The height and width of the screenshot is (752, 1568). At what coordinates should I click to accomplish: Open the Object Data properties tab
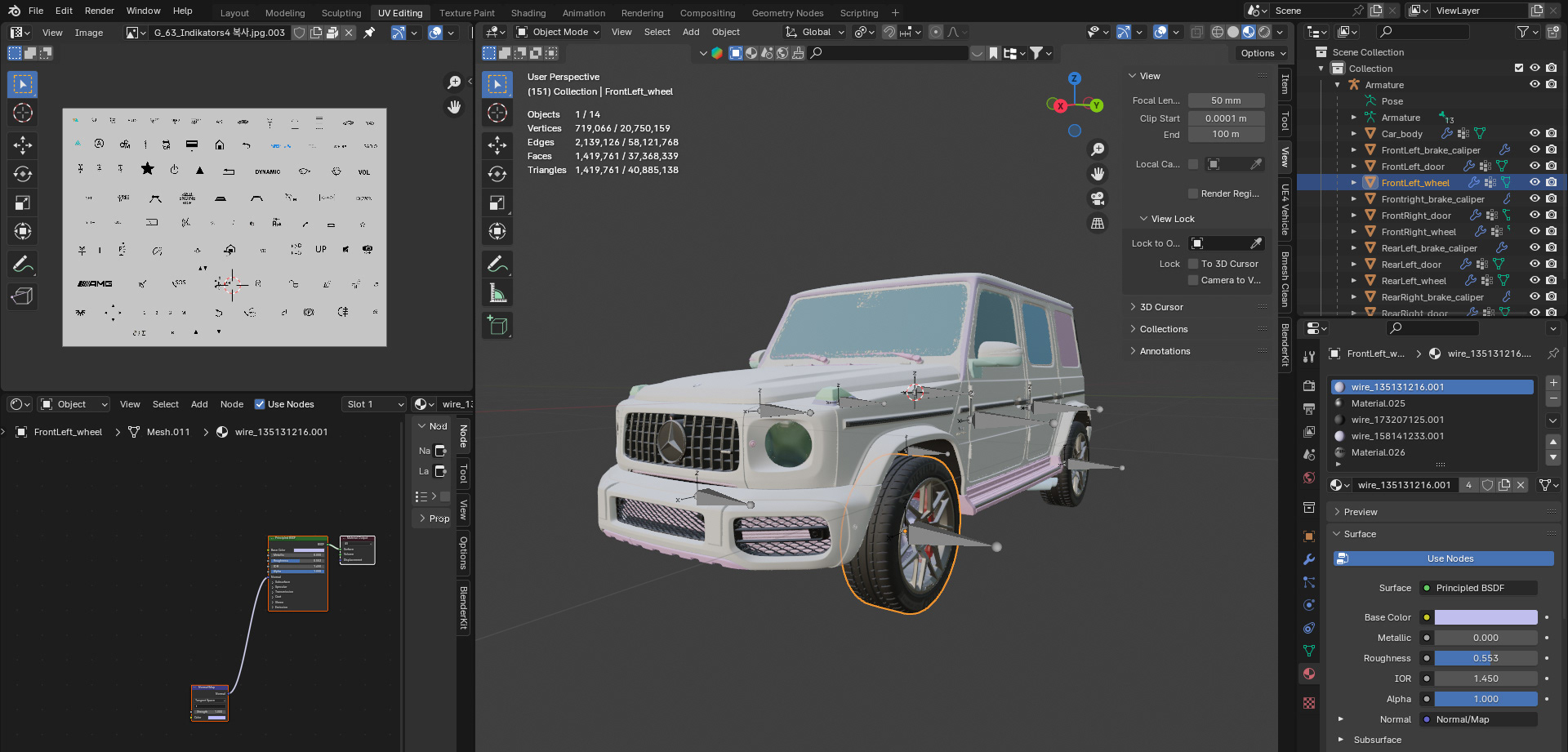(1309, 651)
